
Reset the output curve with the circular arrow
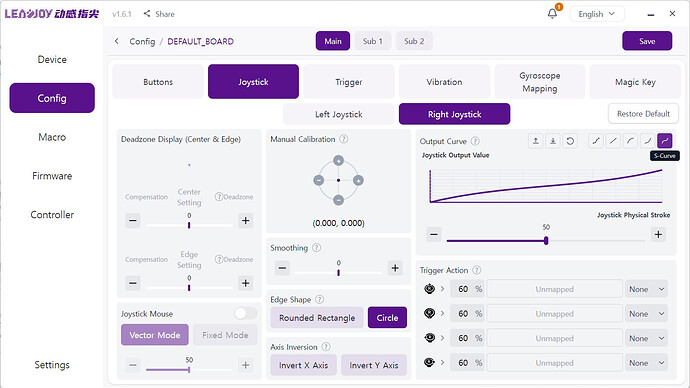click(570, 141)
